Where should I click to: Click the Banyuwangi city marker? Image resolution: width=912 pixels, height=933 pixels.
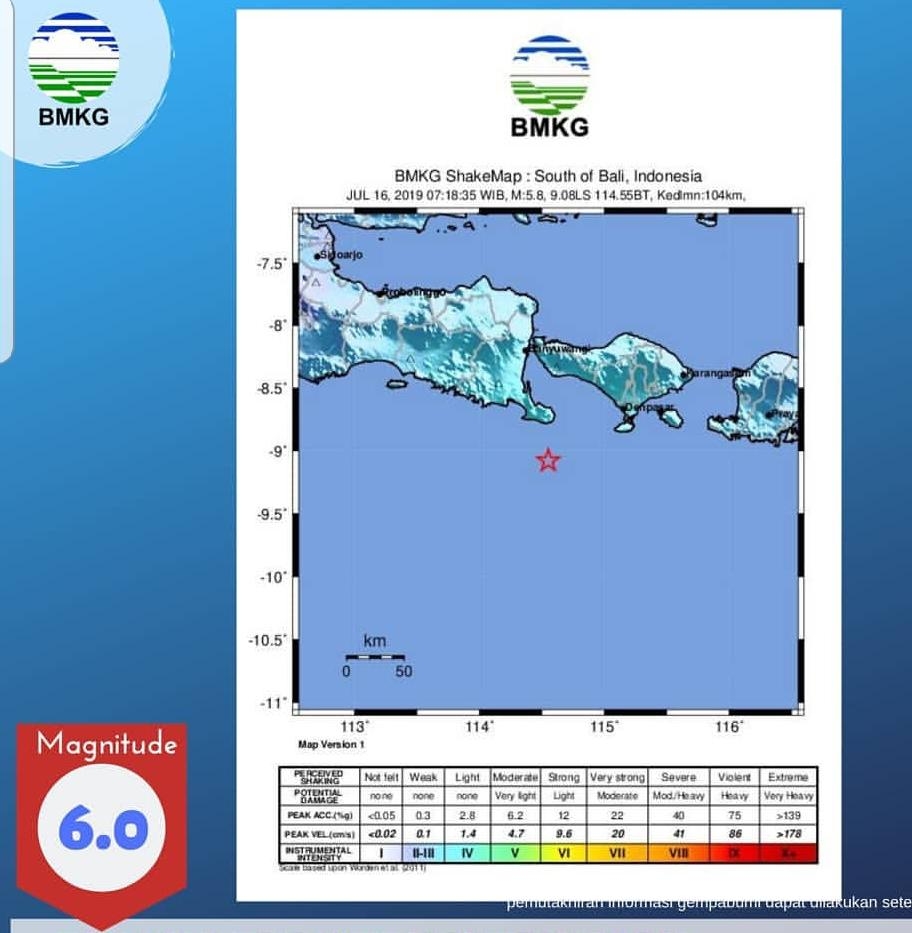528,349
